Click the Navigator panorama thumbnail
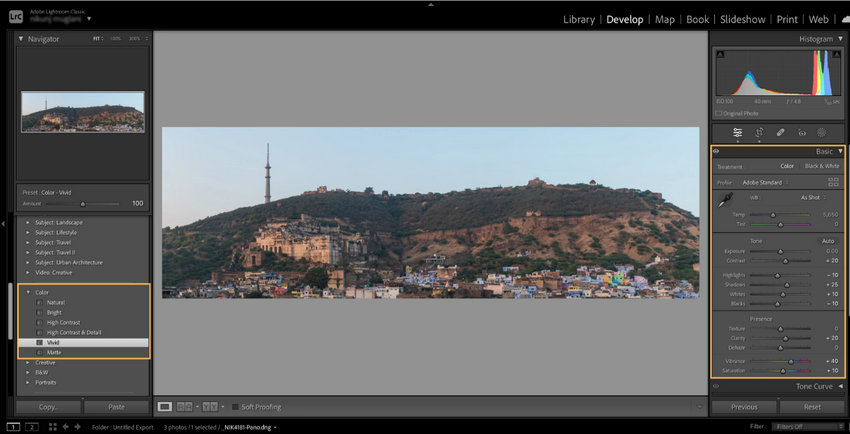850x434 pixels. tap(83, 112)
